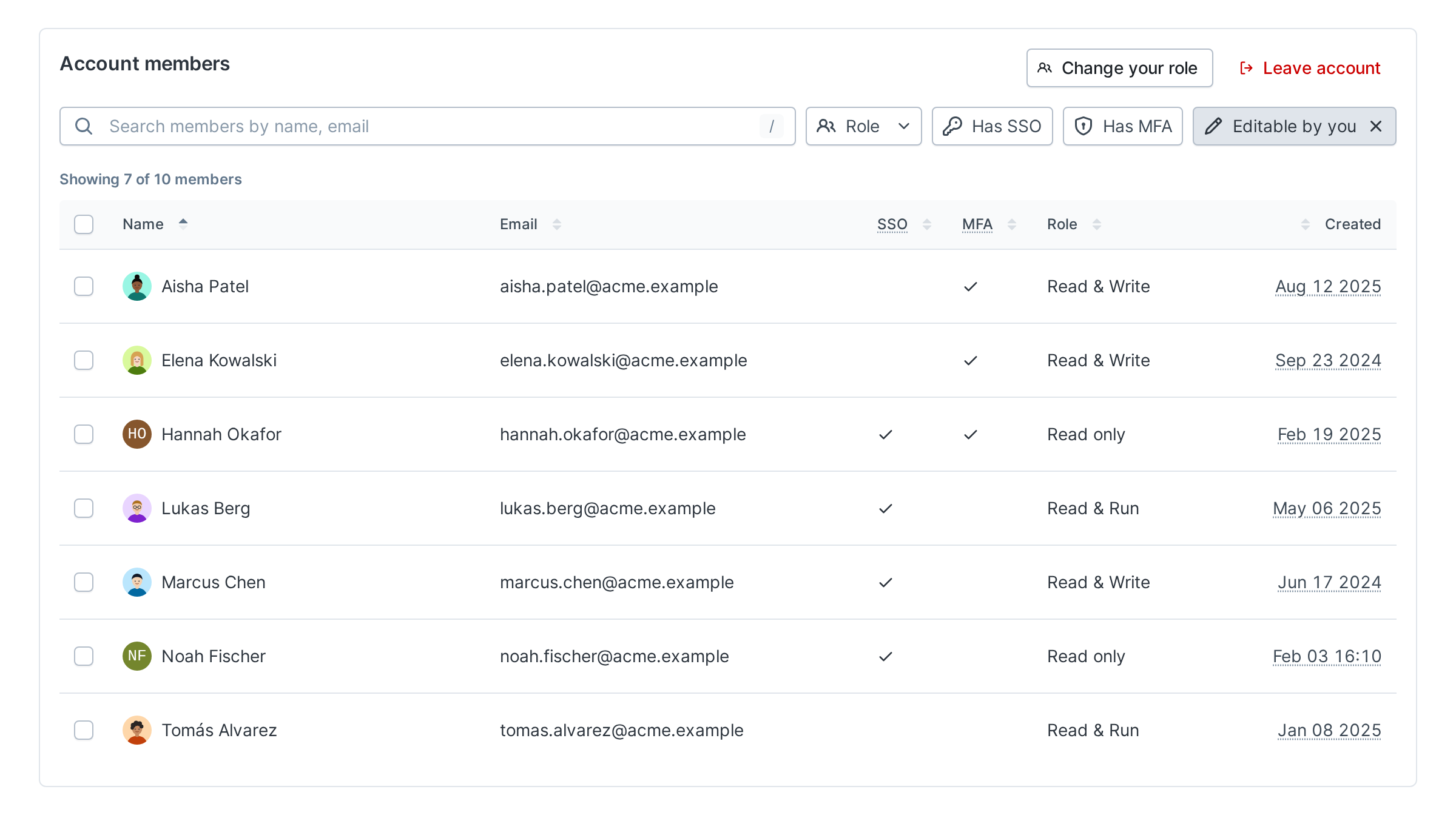Viewport: 1456px width, 815px height.
Task: Click the sort arrows next to Email
Action: click(x=557, y=224)
